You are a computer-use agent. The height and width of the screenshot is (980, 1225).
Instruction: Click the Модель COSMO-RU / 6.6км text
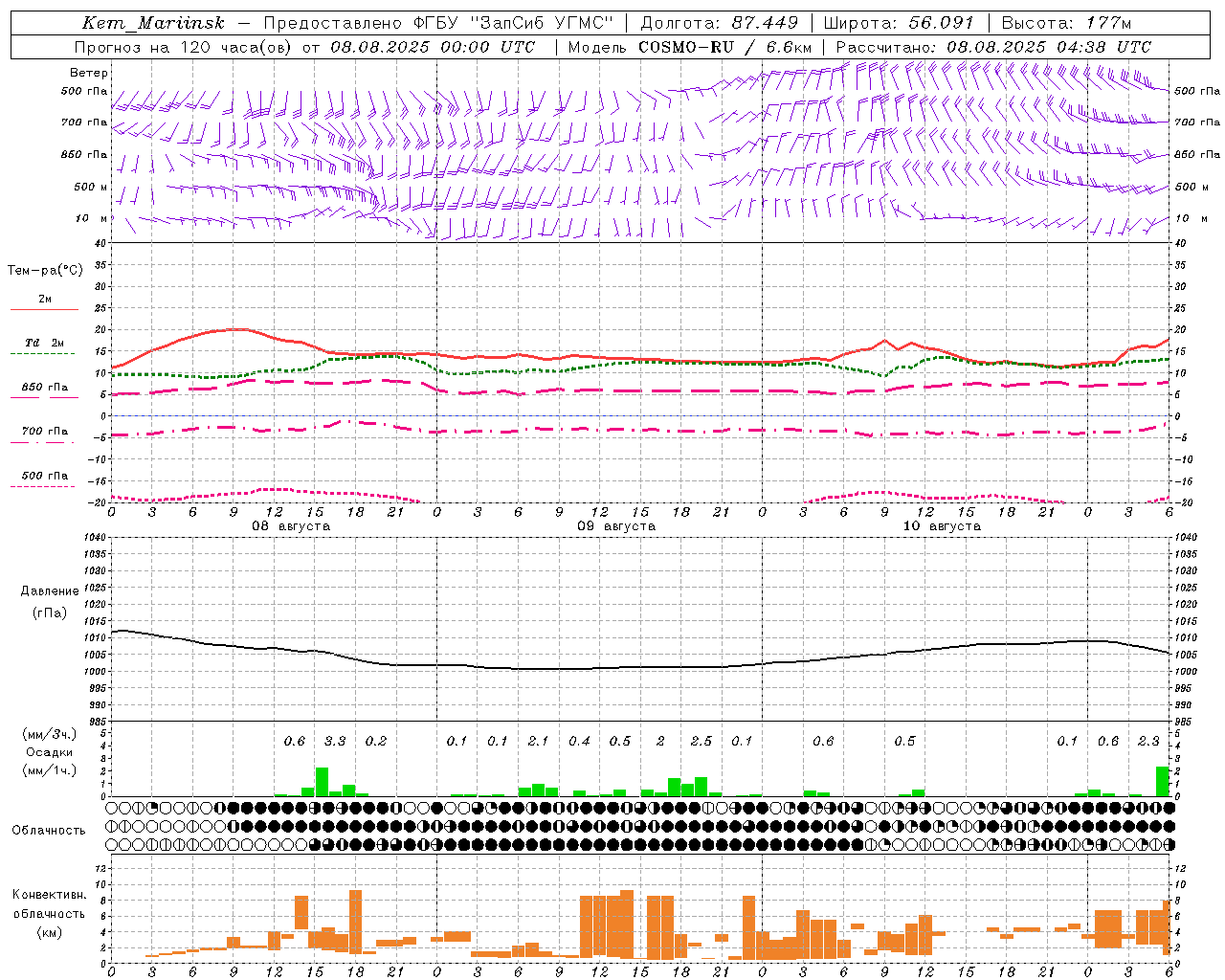(x=690, y=47)
